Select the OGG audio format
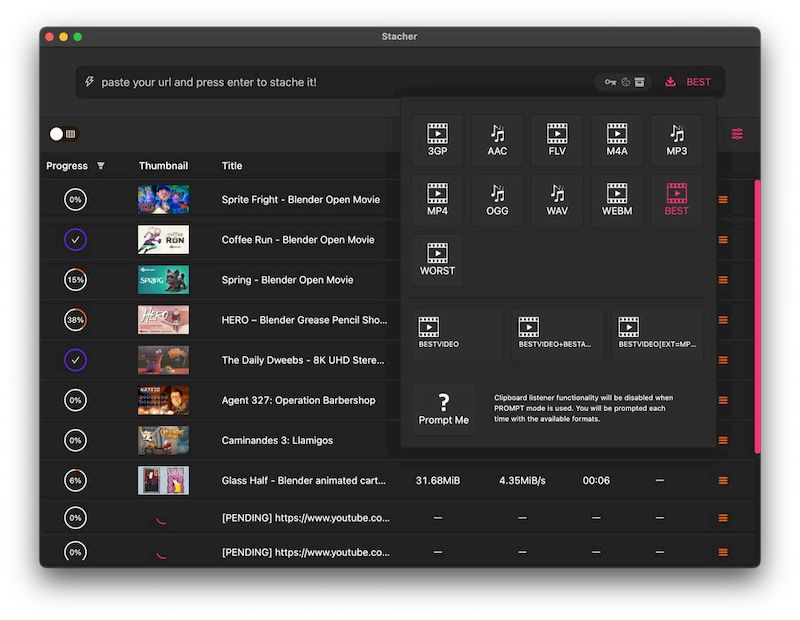The width and height of the screenshot is (800, 620). click(497, 199)
